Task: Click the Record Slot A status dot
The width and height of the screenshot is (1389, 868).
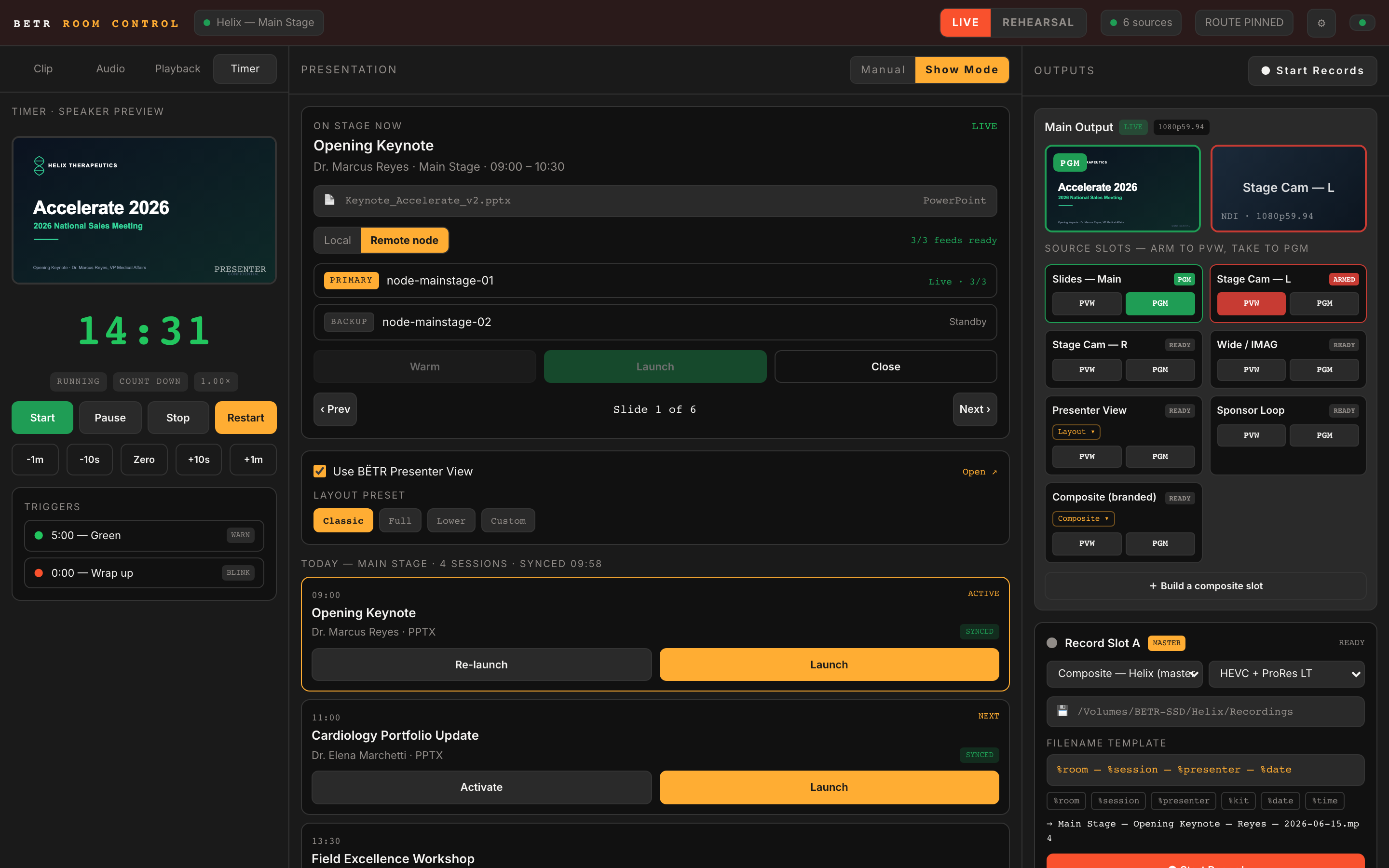Action: click(1051, 643)
